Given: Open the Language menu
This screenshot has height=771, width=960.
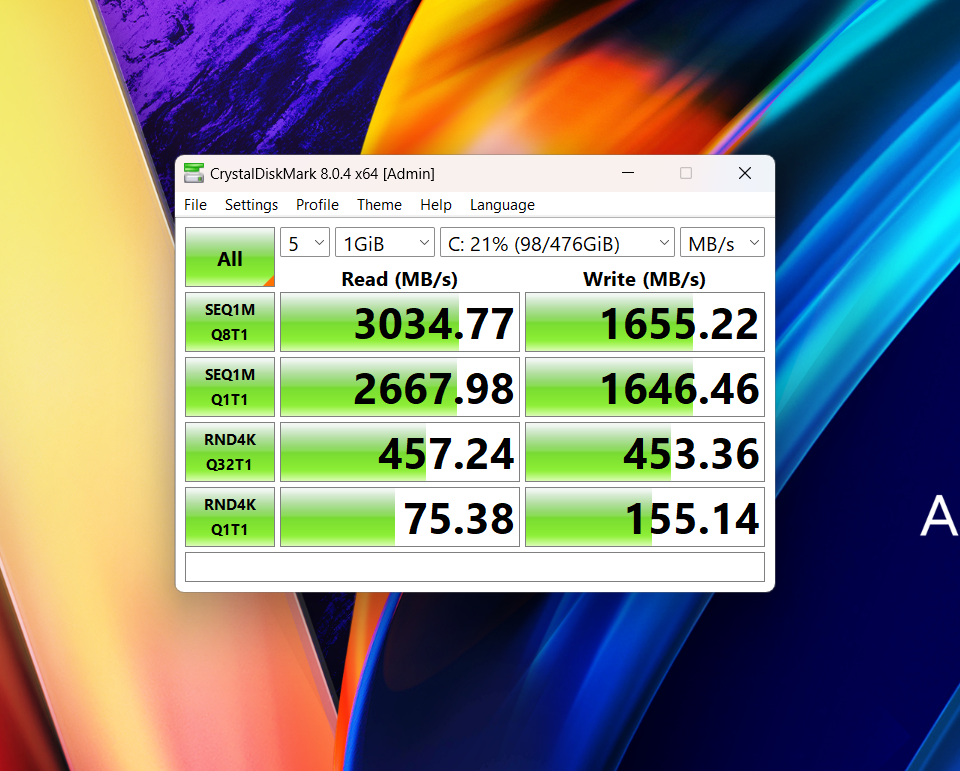Looking at the screenshot, I should tap(502, 205).
